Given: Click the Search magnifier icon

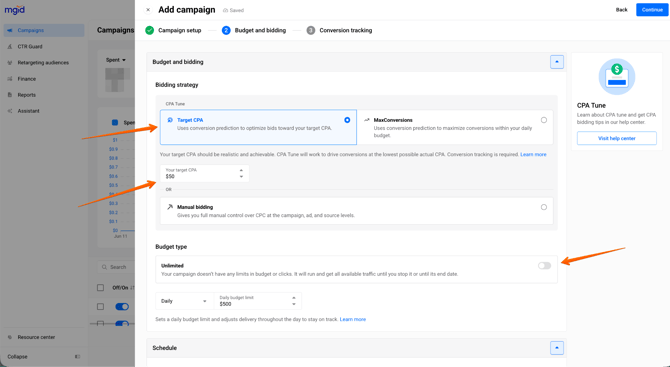Looking at the screenshot, I should coord(104,267).
